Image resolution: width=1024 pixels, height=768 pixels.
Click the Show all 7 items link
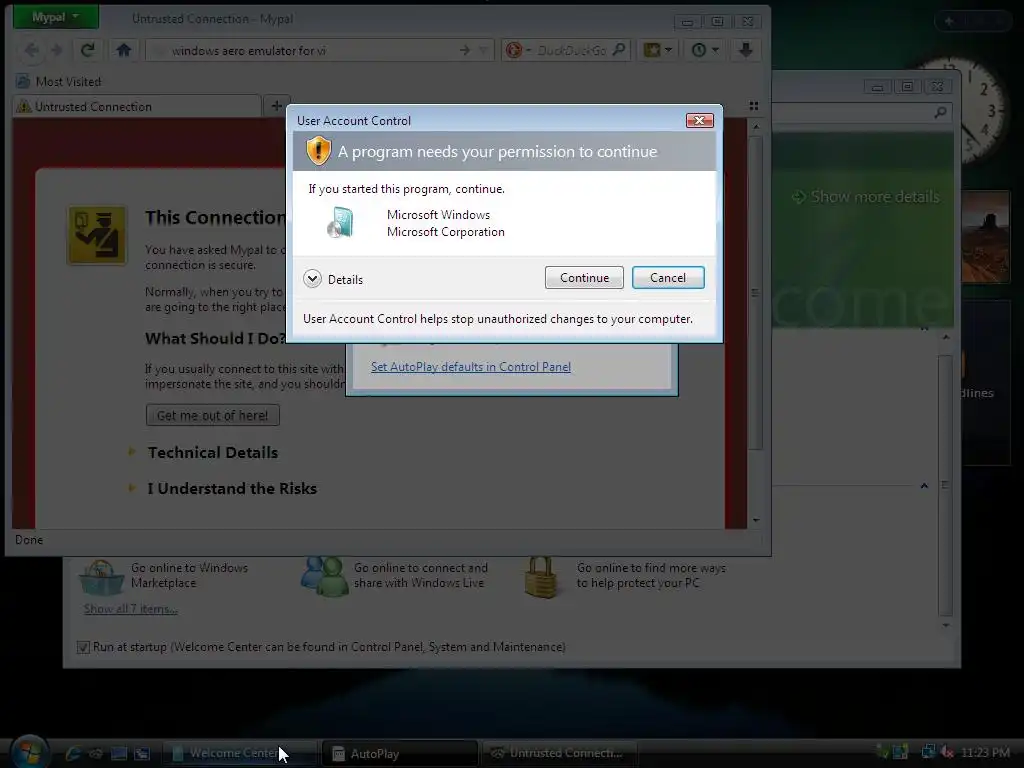click(131, 609)
